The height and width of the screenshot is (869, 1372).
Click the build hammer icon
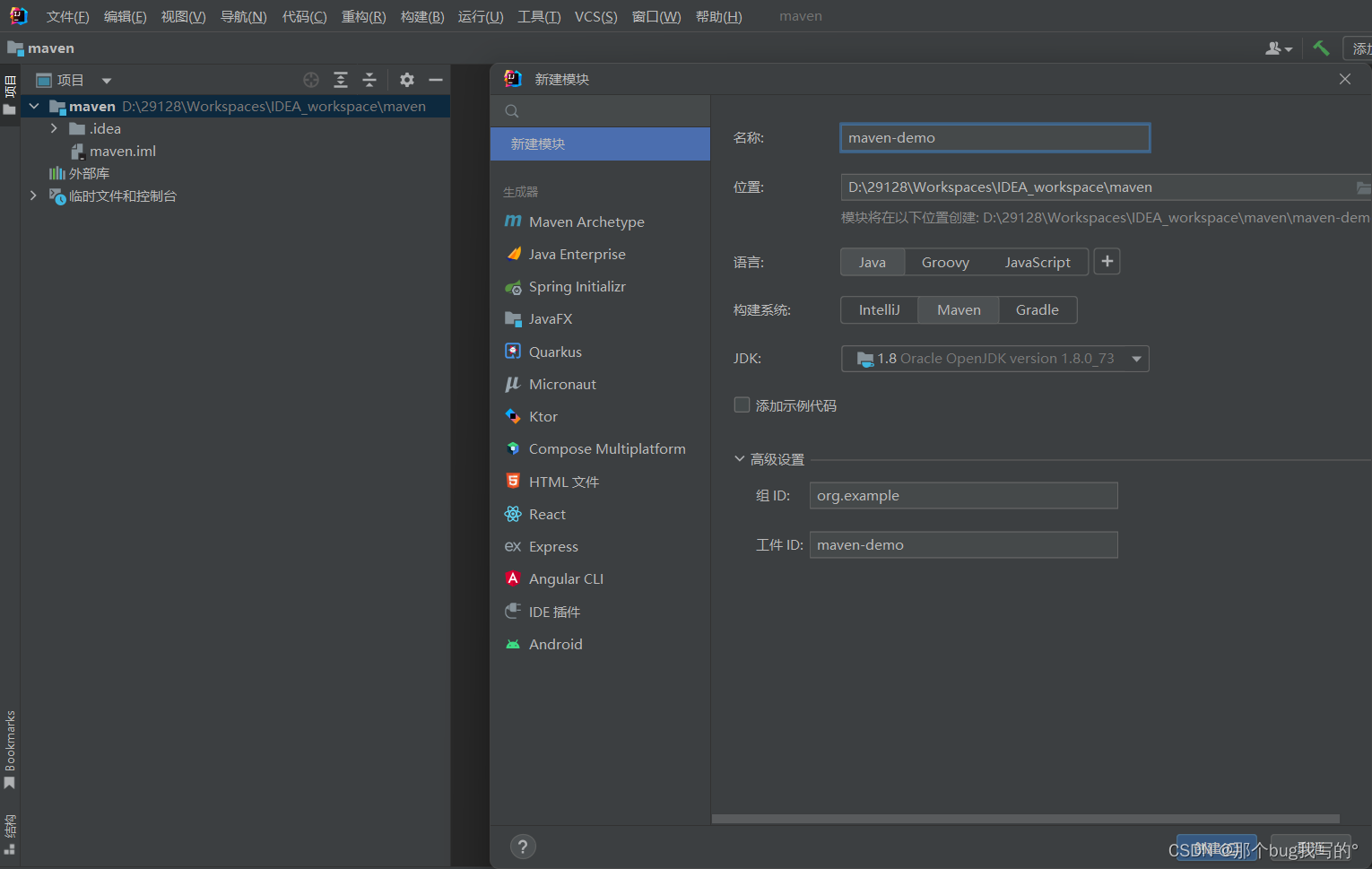click(1321, 48)
